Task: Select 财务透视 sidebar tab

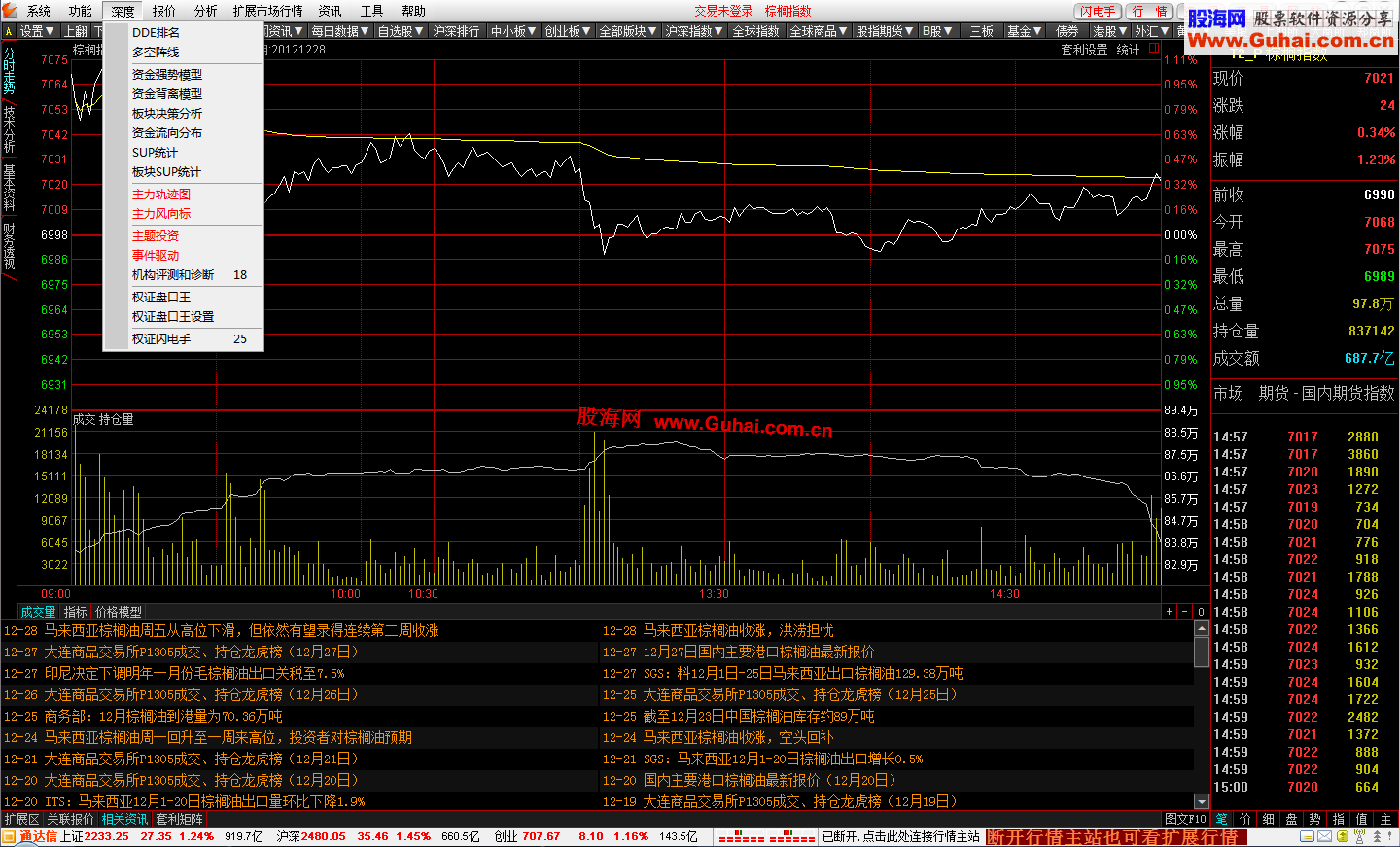Action: [x=9, y=247]
